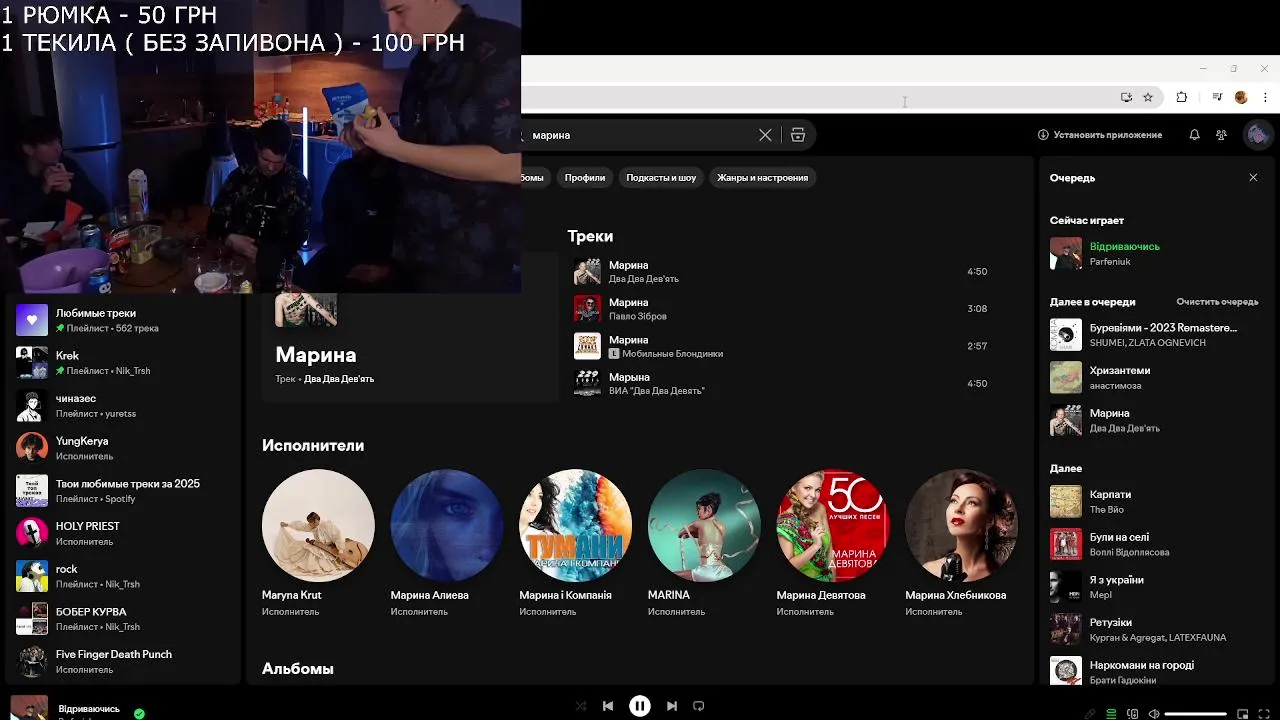This screenshot has width=1280, height=720.
Task: Skip to the next track
Action: point(672,706)
